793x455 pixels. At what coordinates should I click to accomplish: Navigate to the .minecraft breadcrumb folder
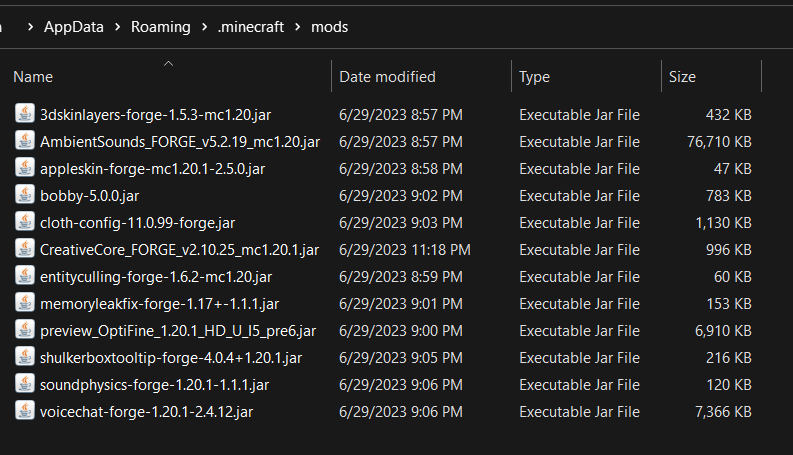tap(251, 27)
